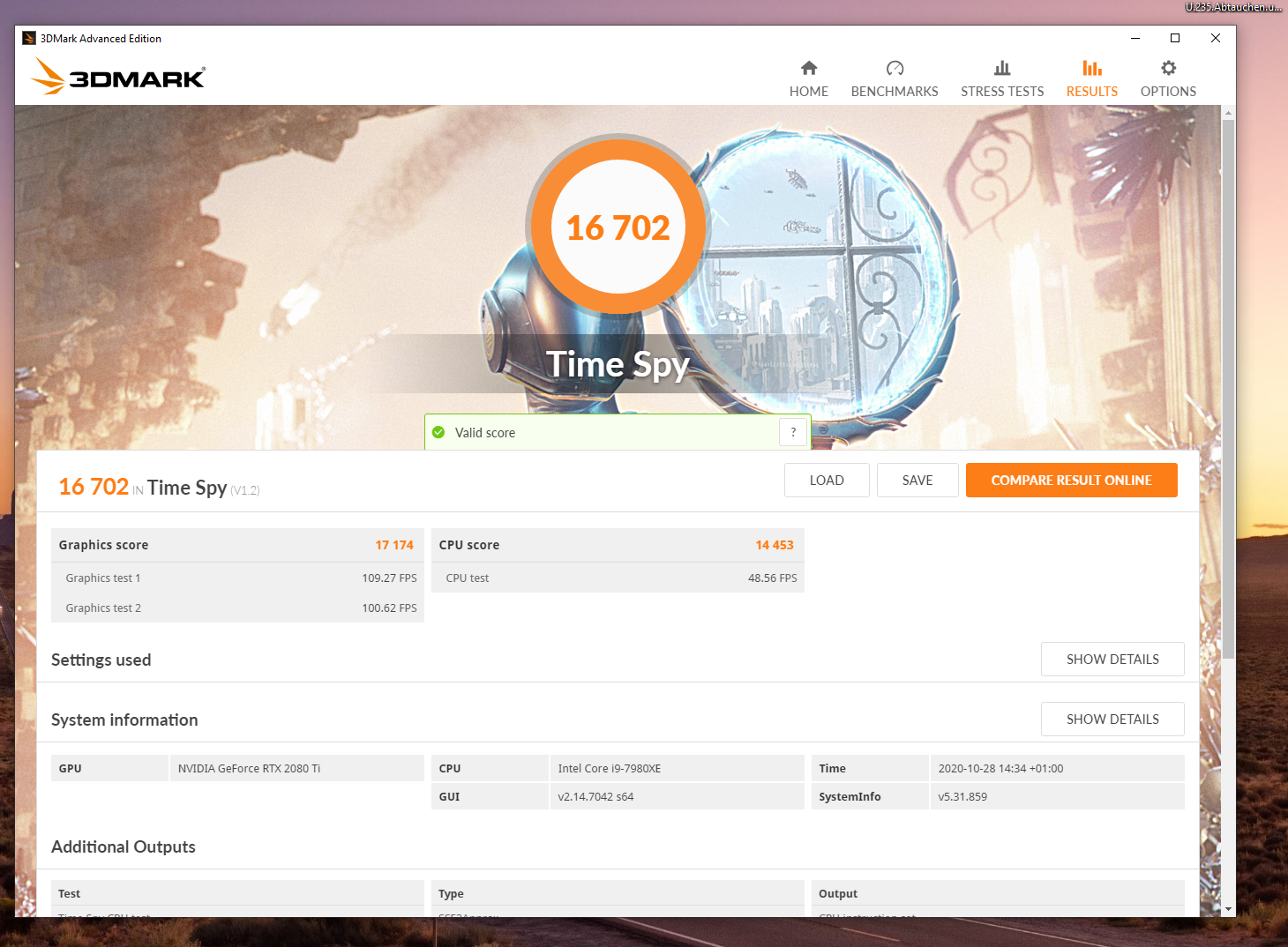This screenshot has width=1288, height=947.
Task: Click the 3DMark logo
Action: [118, 77]
